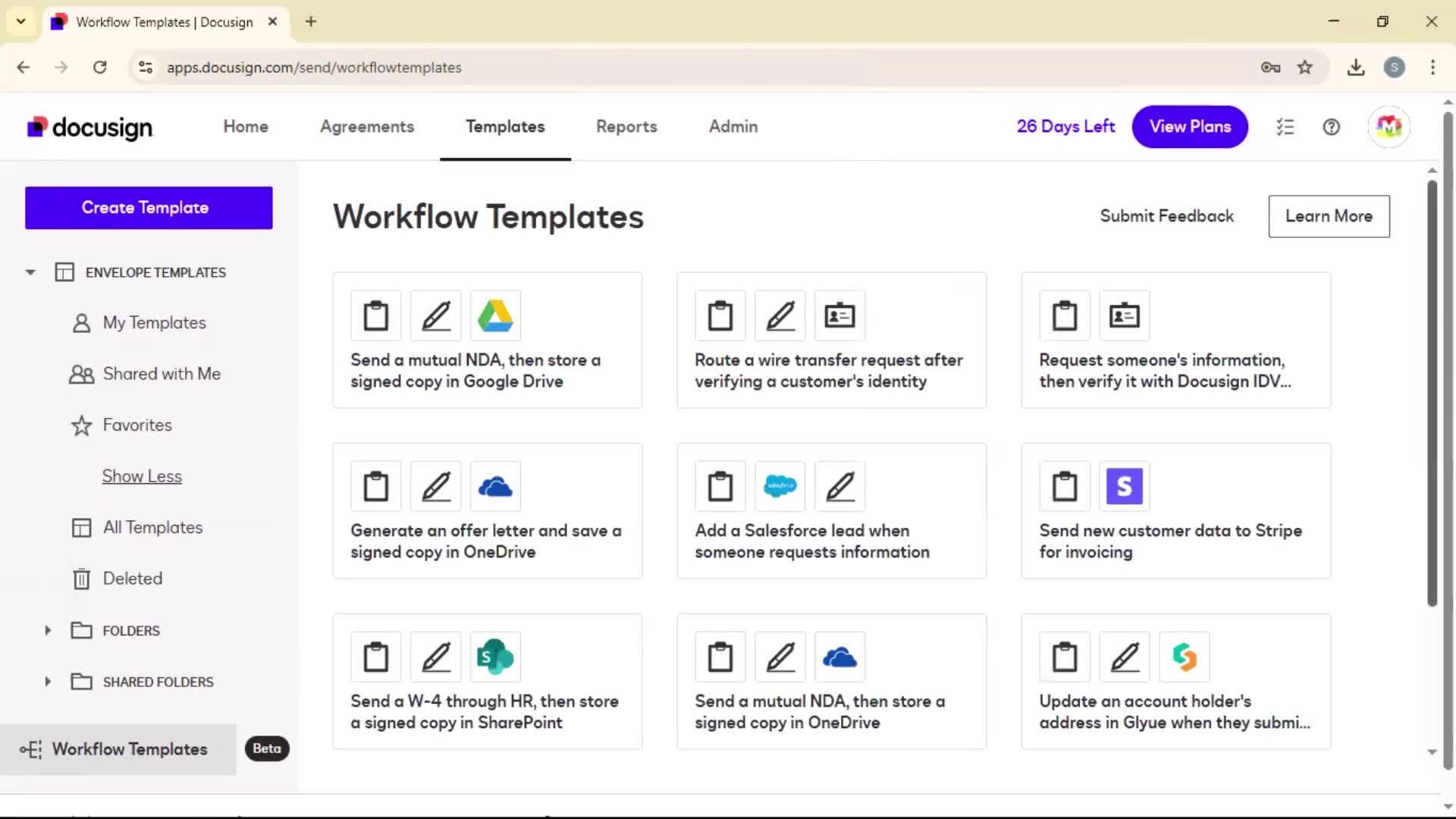Expand the Shared Folders tree
Viewport: 1456px width, 819px height.
click(x=48, y=682)
